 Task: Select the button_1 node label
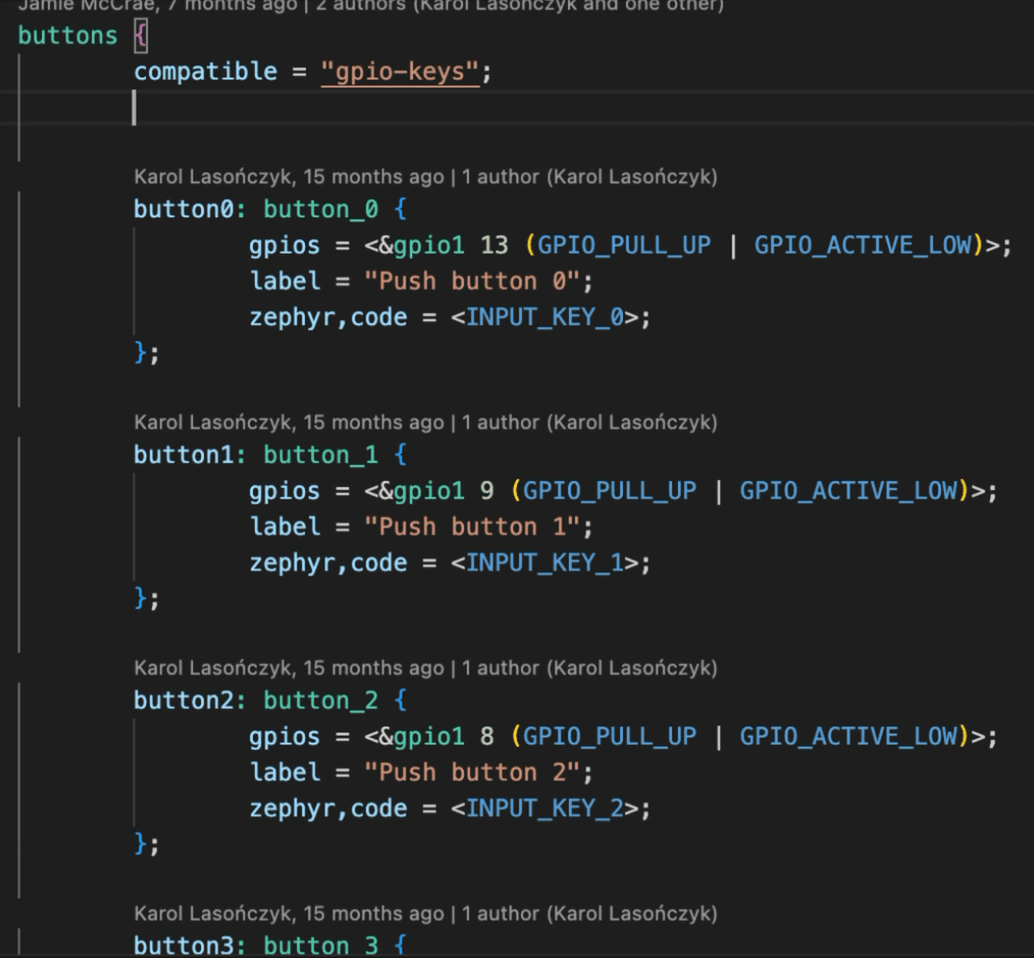point(320,454)
